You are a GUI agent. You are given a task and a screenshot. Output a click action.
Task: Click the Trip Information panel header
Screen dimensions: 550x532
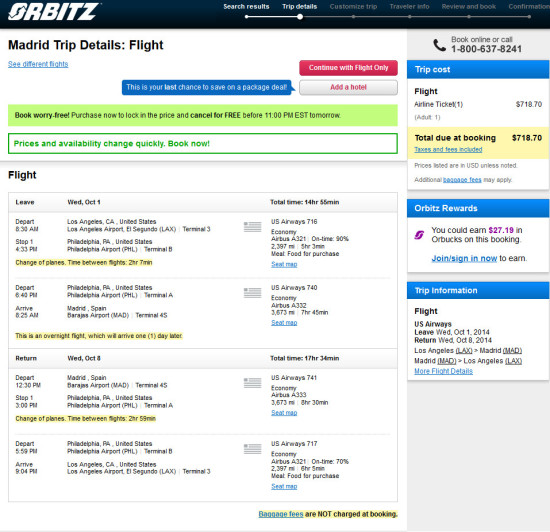478,290
